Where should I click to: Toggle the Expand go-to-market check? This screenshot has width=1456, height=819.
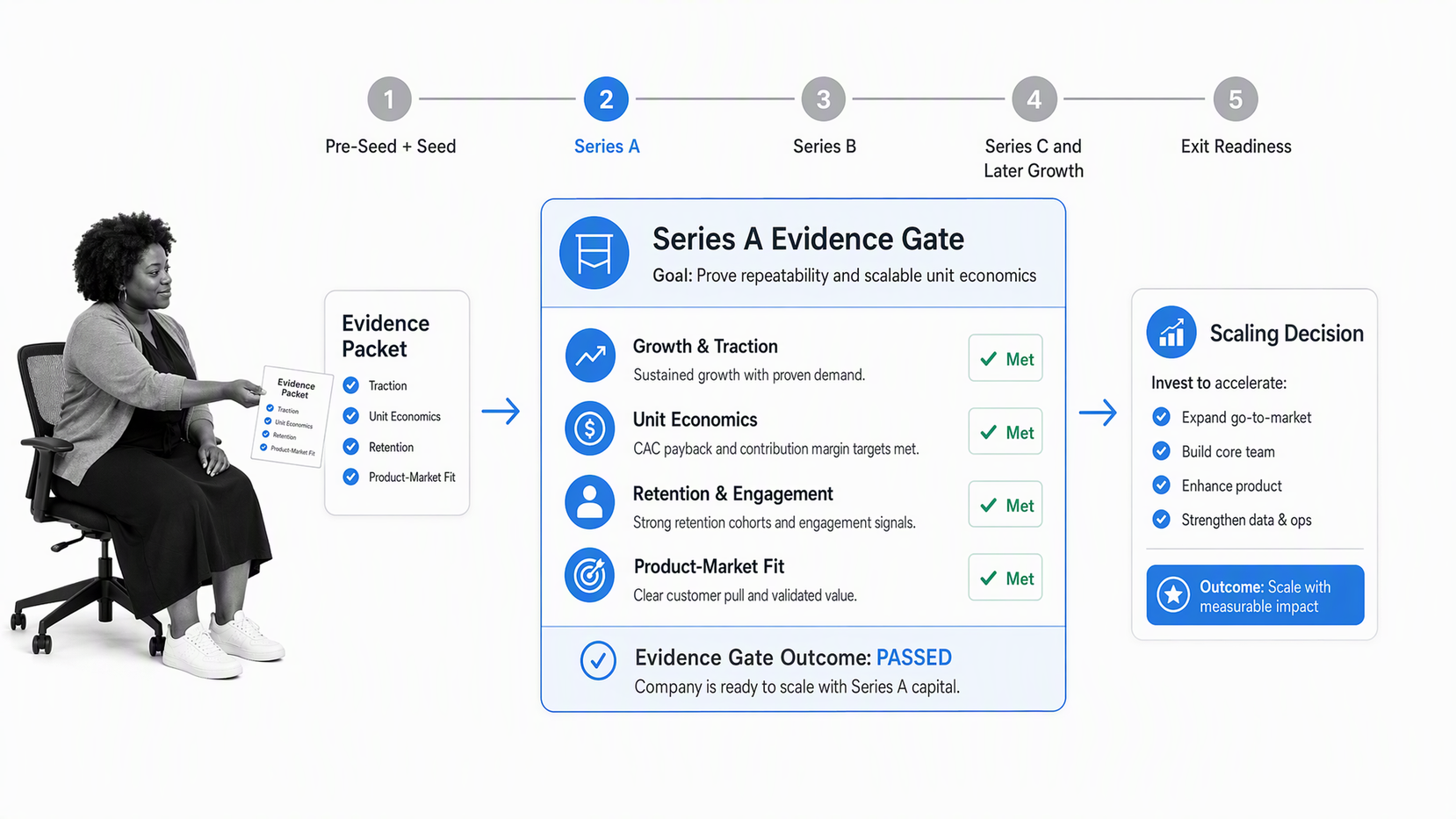tap(1161, 417)
